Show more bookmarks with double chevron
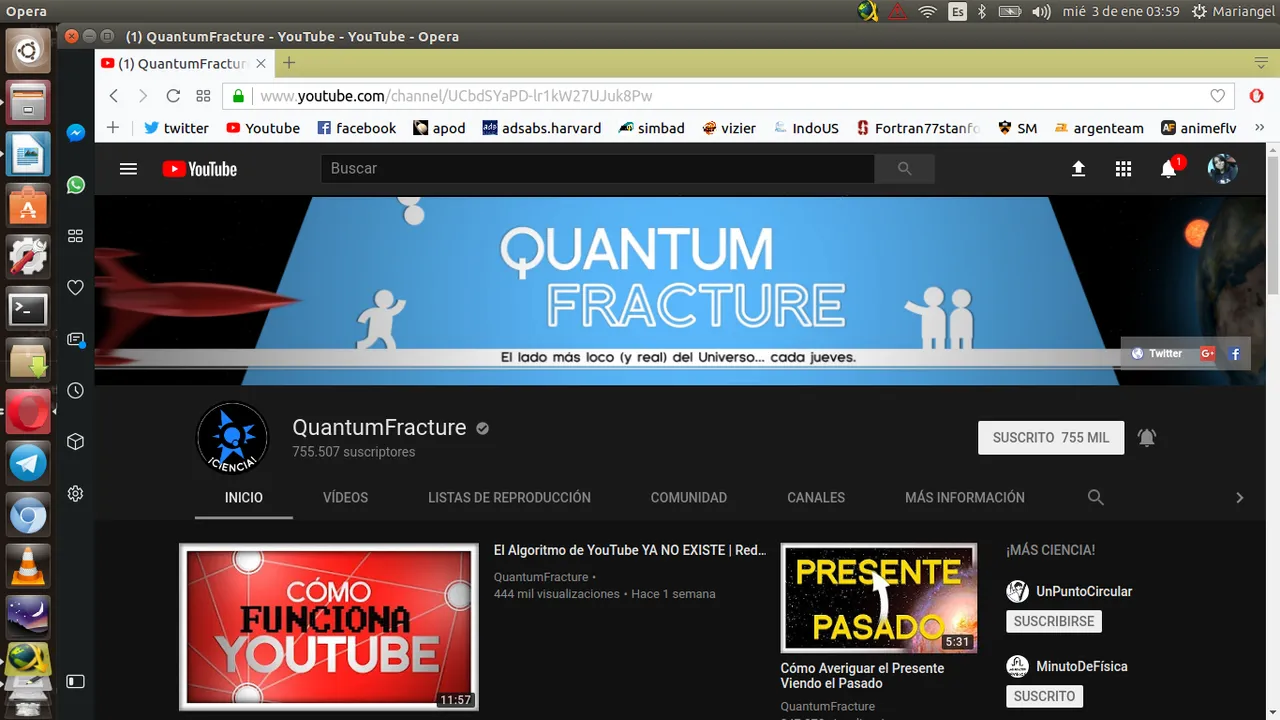The image size is (1280, 720). [1260, 128]
